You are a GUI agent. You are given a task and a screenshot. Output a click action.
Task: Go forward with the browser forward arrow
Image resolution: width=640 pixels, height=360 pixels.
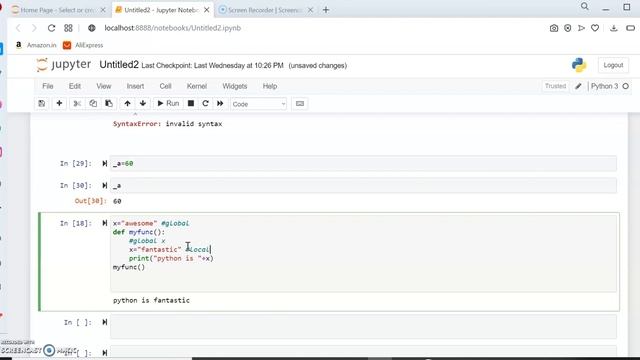pos(34,28)
